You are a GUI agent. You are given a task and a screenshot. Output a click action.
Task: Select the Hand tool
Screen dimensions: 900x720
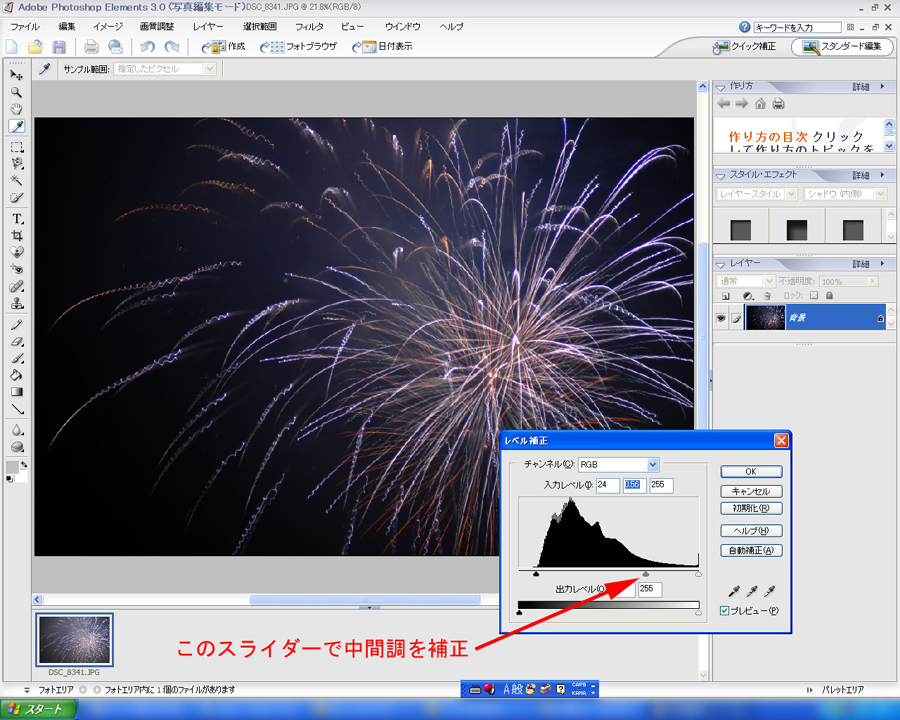tap(17, 109)
